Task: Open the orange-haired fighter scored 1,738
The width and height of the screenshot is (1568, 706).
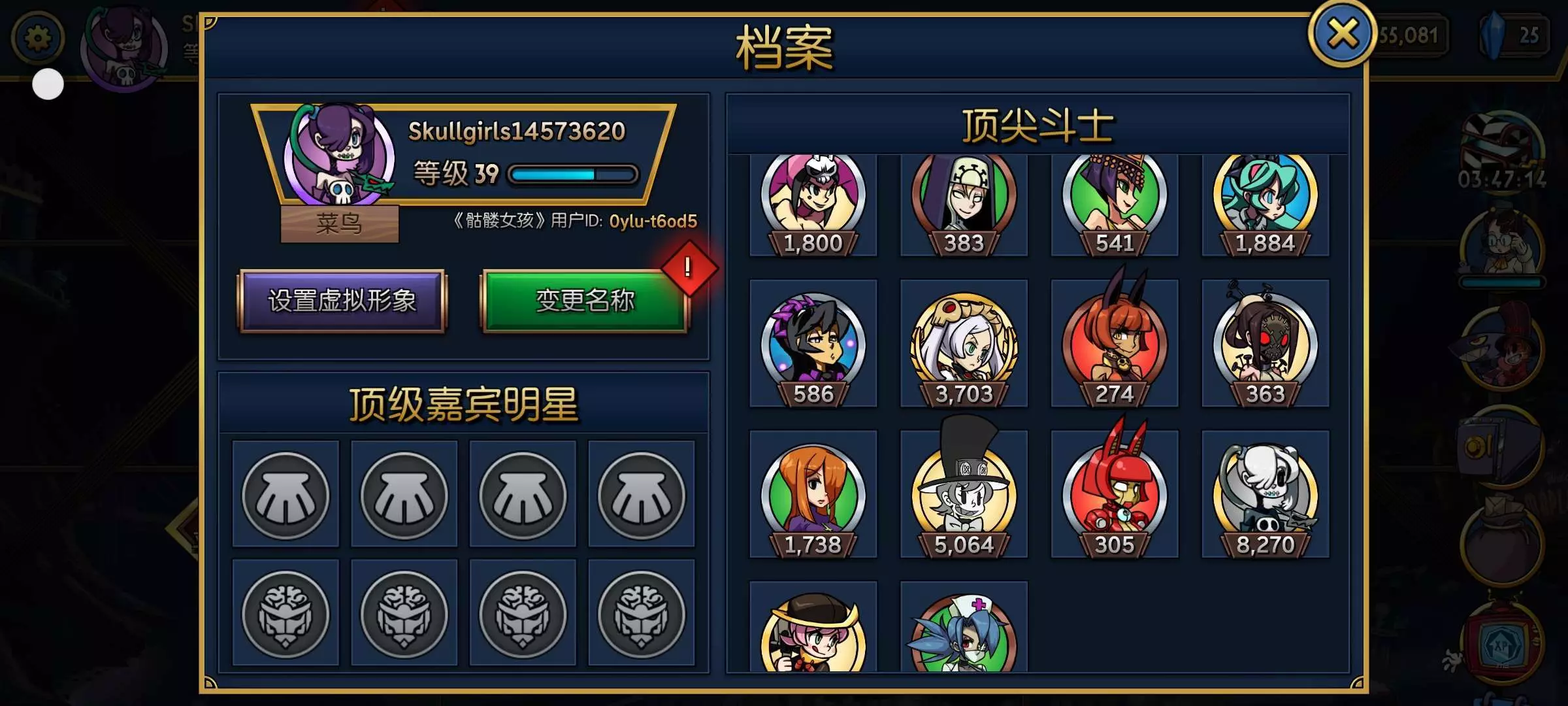Action: tap(813, 494)
